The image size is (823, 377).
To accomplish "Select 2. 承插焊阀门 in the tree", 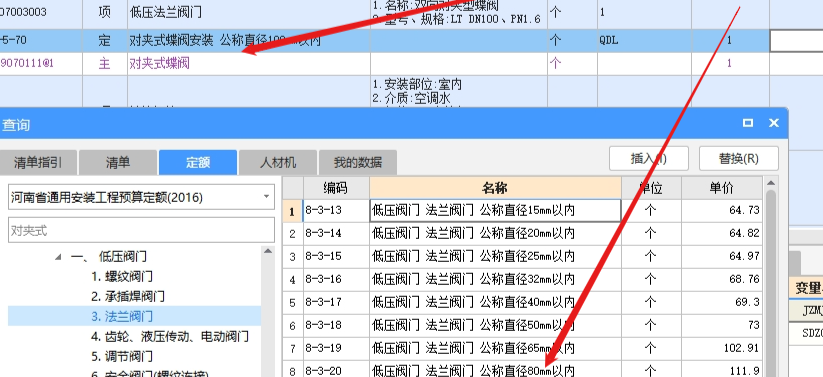I will click(x=128, y=297).
